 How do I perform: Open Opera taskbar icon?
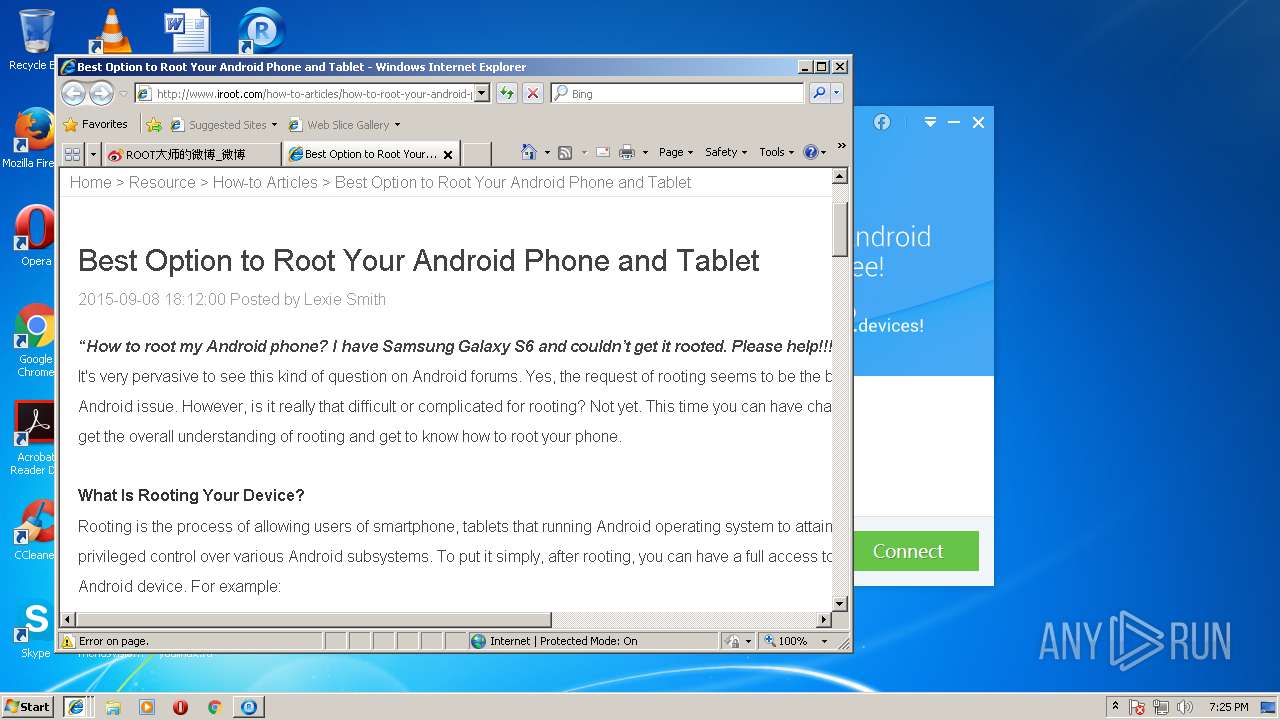[x=181, y=707]
